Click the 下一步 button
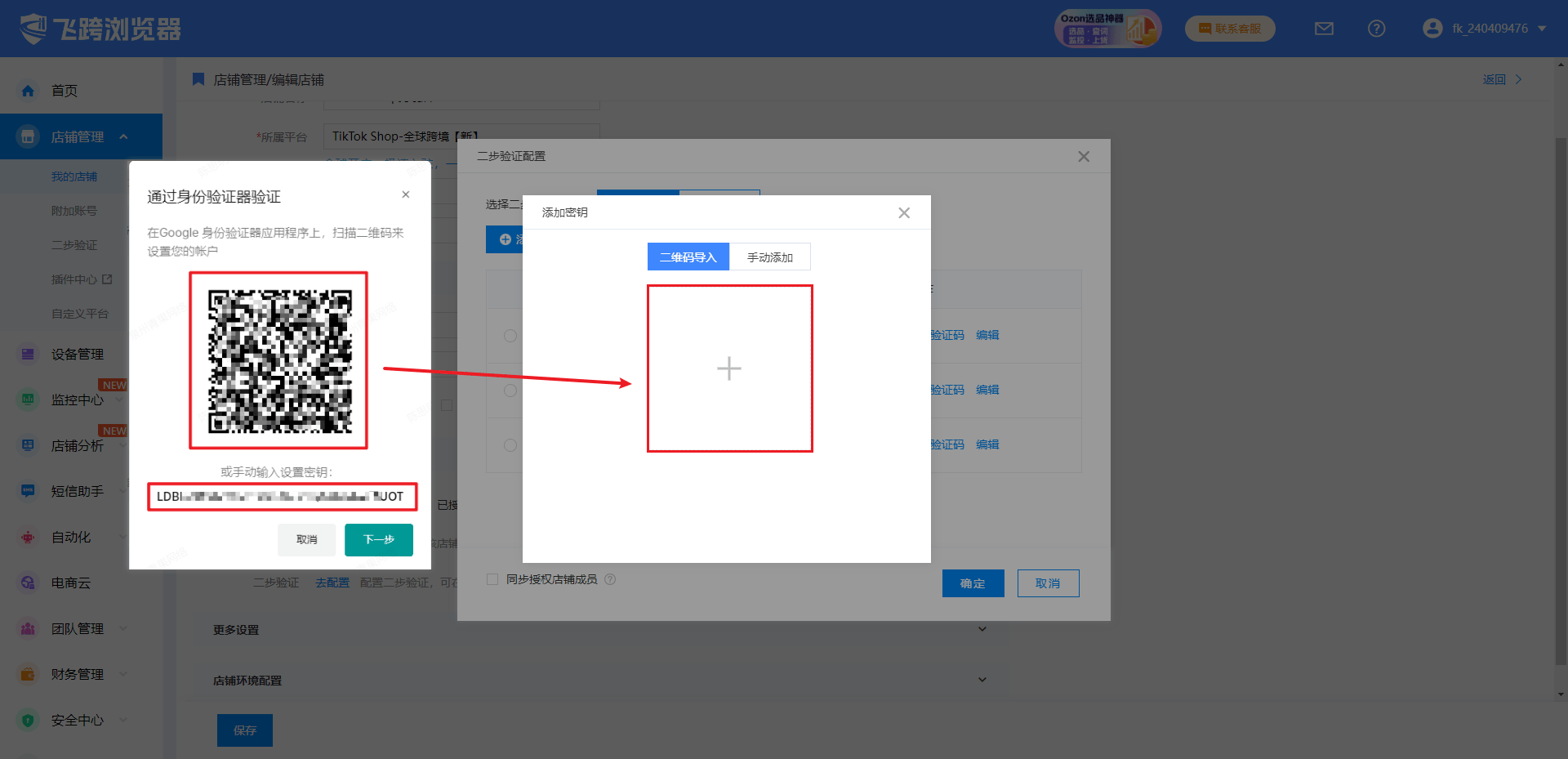This screenshot has height=759, width=1568. coord(379,540)
